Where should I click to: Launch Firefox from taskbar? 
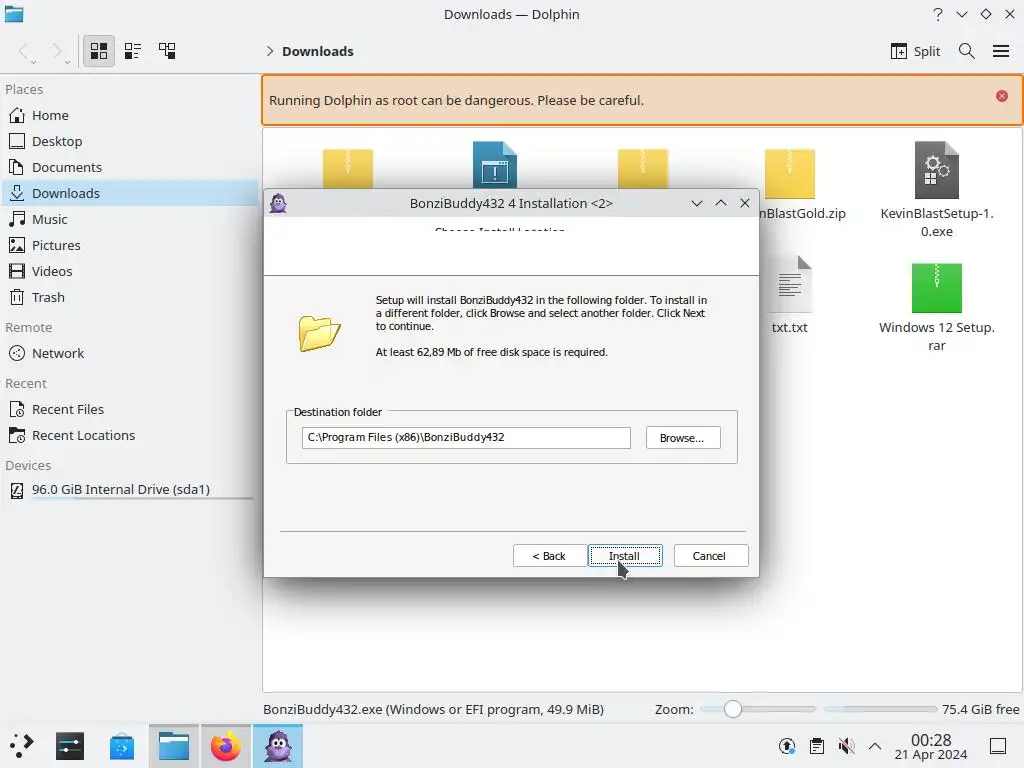click(x=225, y=746)
